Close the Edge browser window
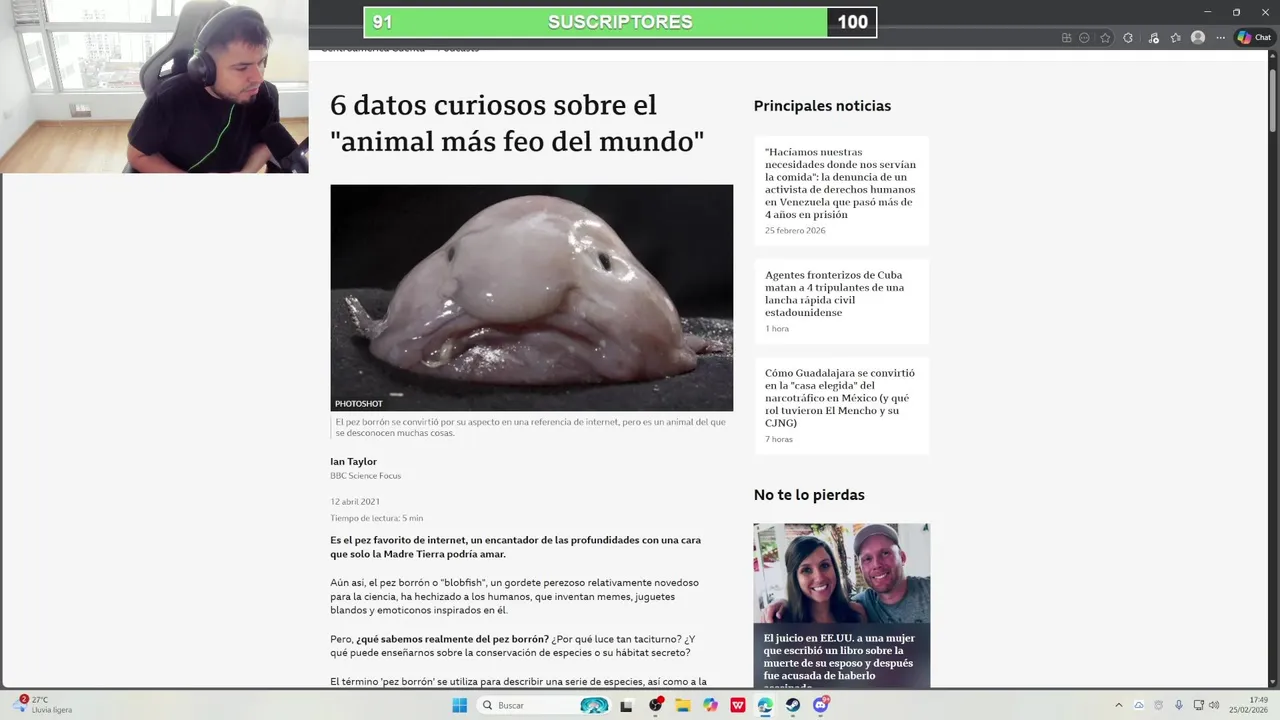The width and height of the screenshot is (1280, 720). [1265, 12]
